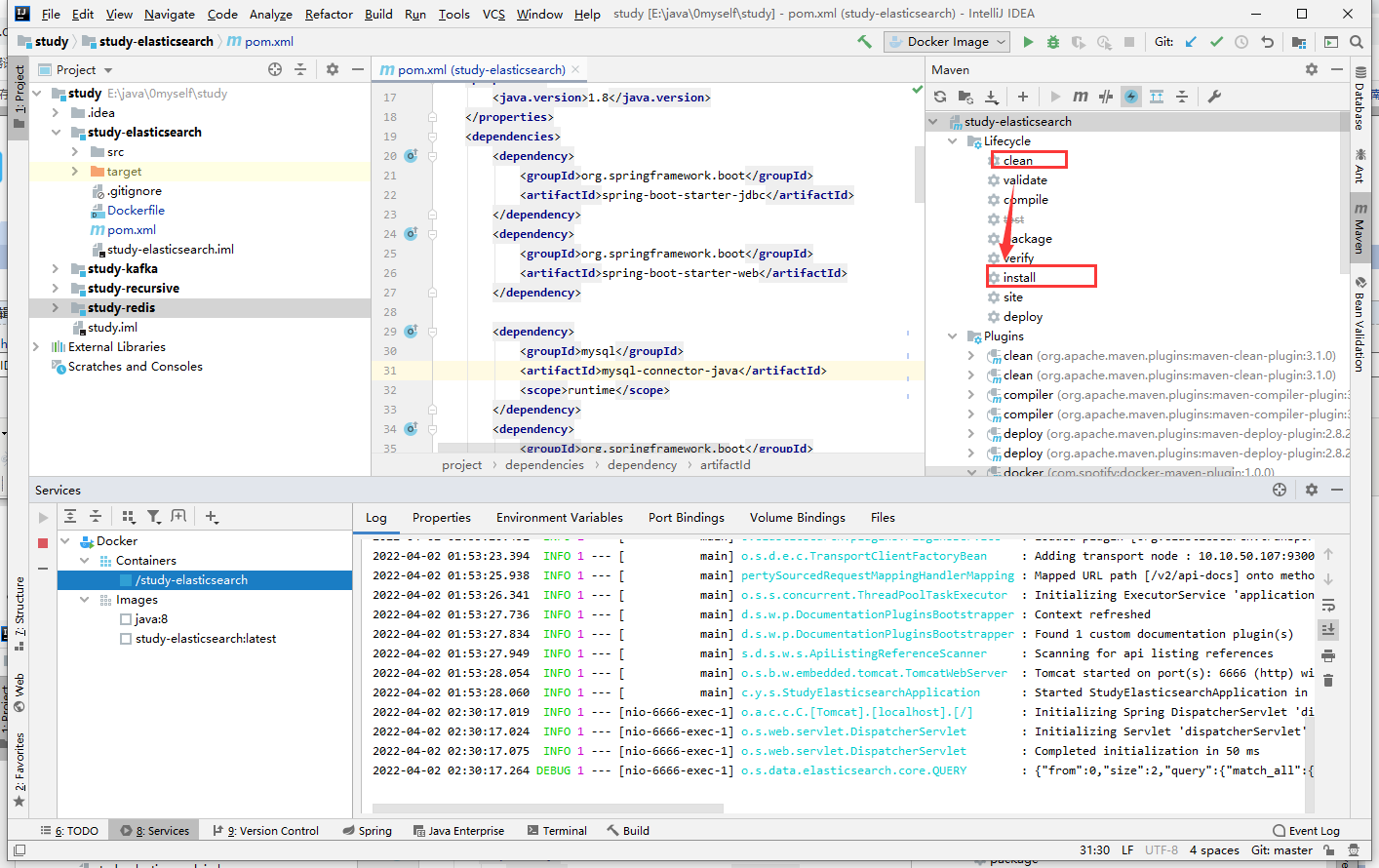Click the green Run button in toolbar
This screenshot has width=1379, height=868.
tap(1028, 42)
